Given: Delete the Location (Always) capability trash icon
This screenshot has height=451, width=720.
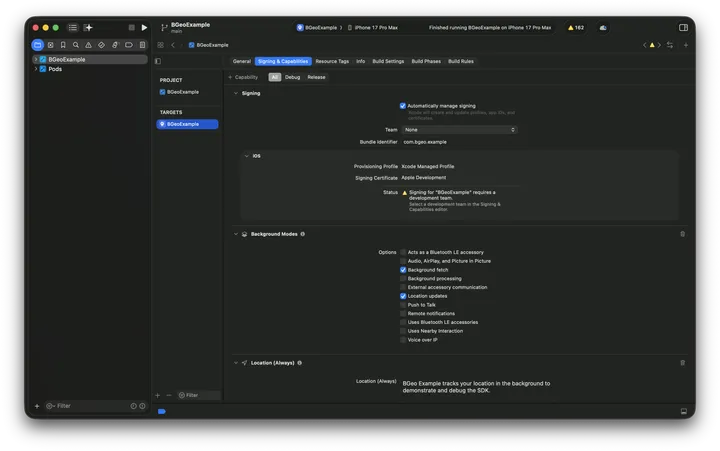Looking at the screenshot, I should [x=682, y=362].
